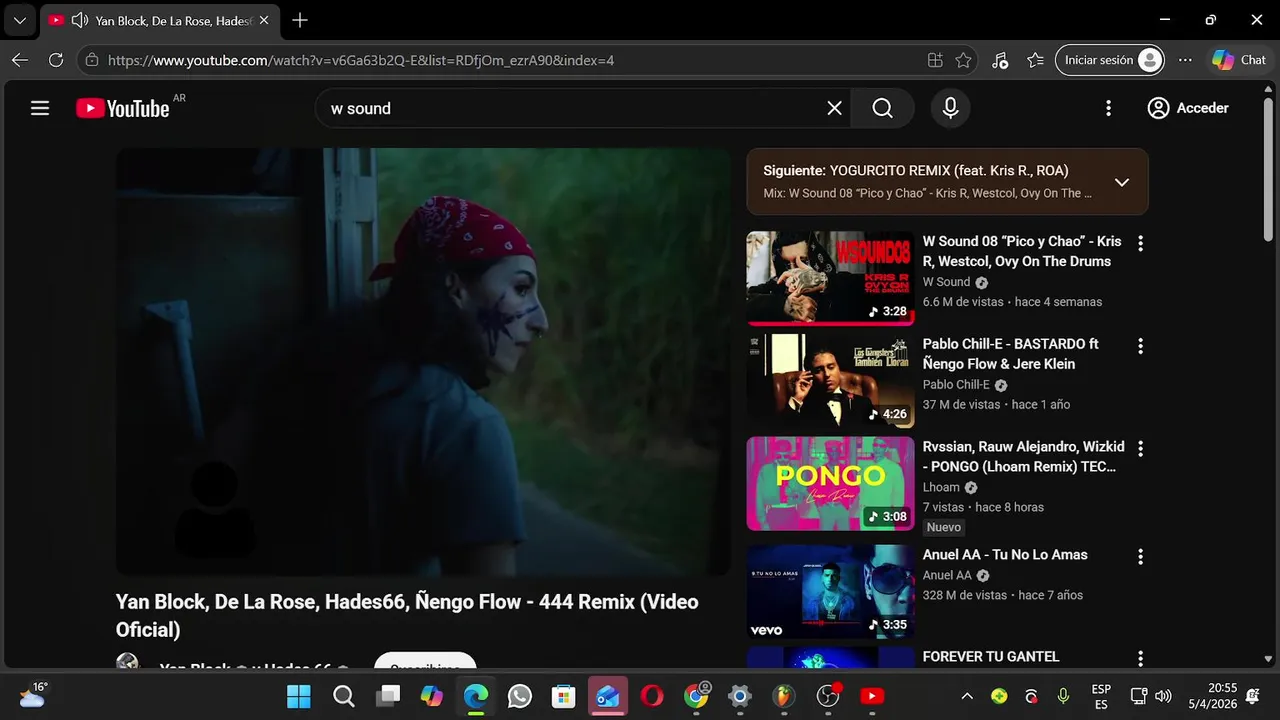Open the weather widget showing 16°
This screenshot has width=1280, height=720.
click(x=33, y=694)
